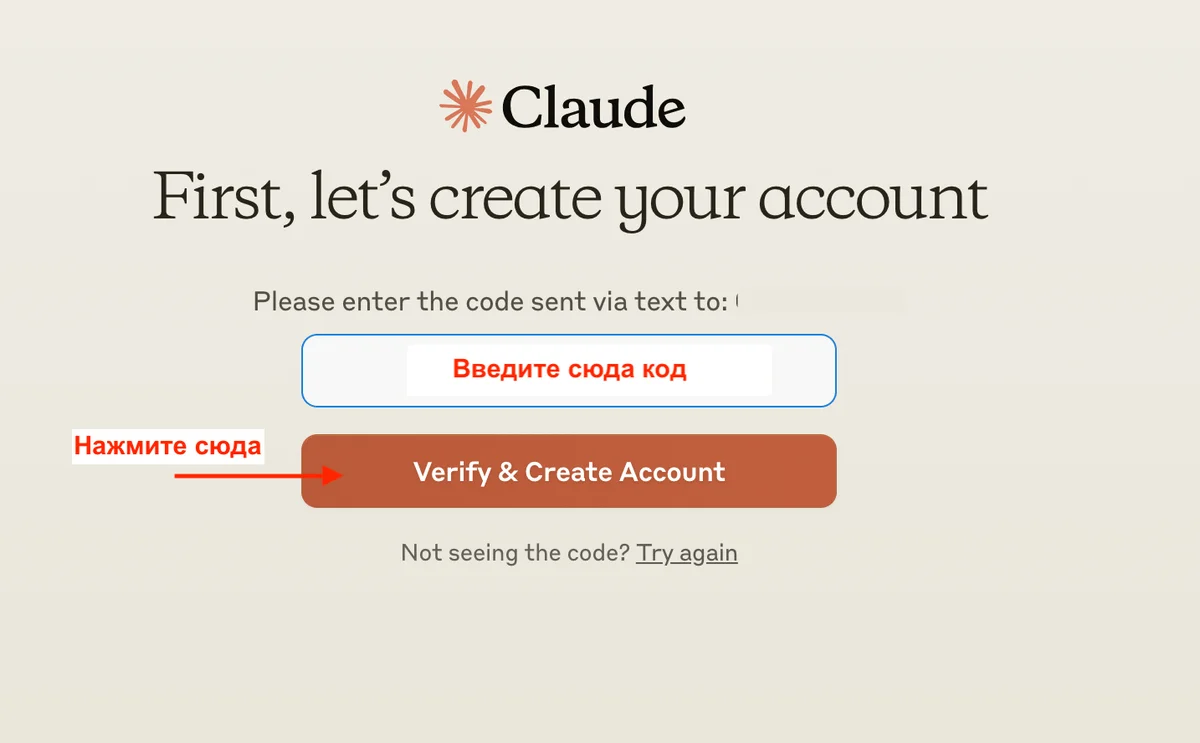Viewport: 1200px width, 743px height.
Task: Click the orange Claude starburst logo
Action: pyautogui.click(x=466, y=105)
